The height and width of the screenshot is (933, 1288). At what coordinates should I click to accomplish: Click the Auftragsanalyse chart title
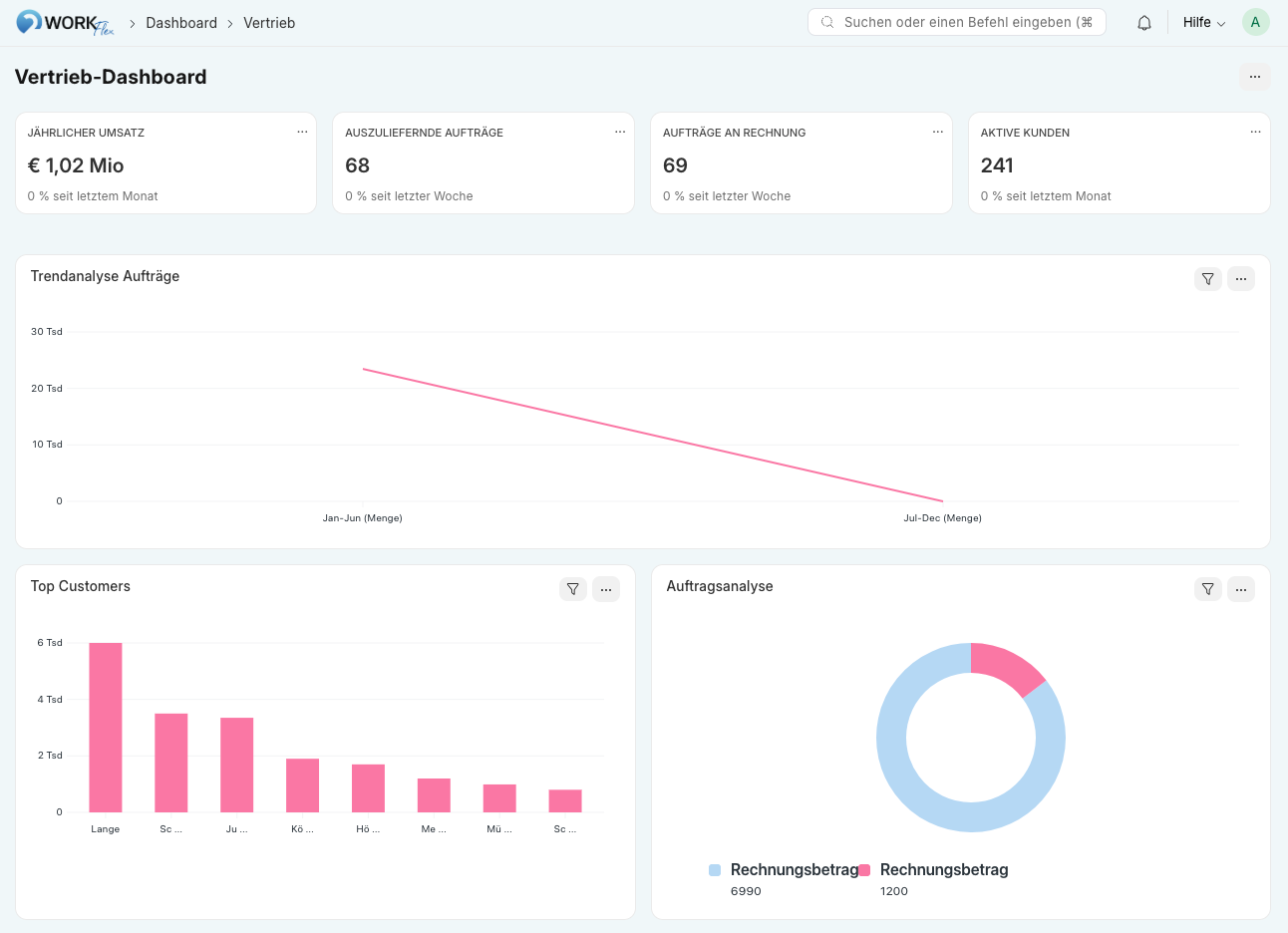tap(720, 586)
